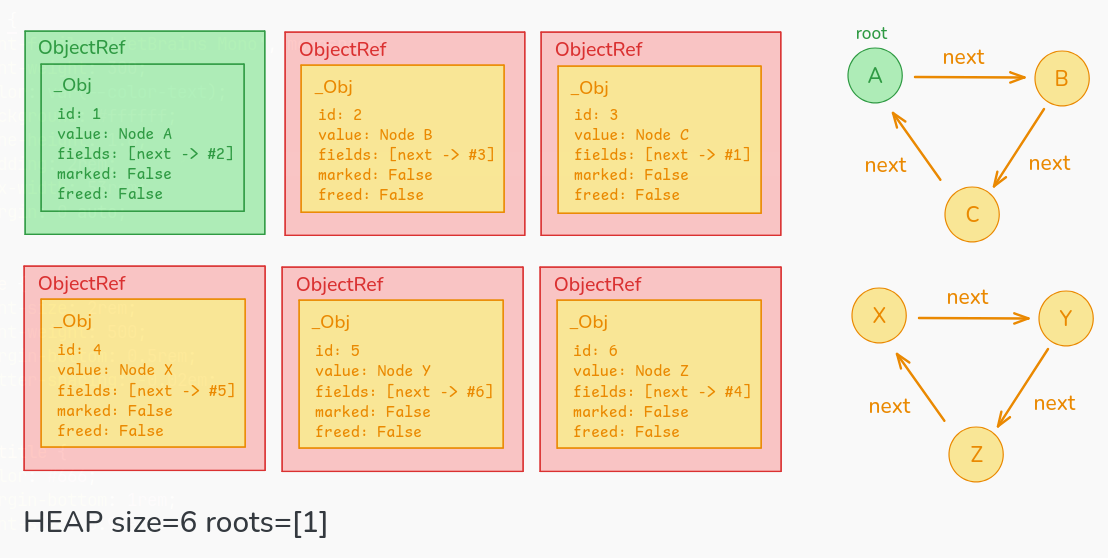Click the 'next' label between Z and X

[x=889, y=406]
